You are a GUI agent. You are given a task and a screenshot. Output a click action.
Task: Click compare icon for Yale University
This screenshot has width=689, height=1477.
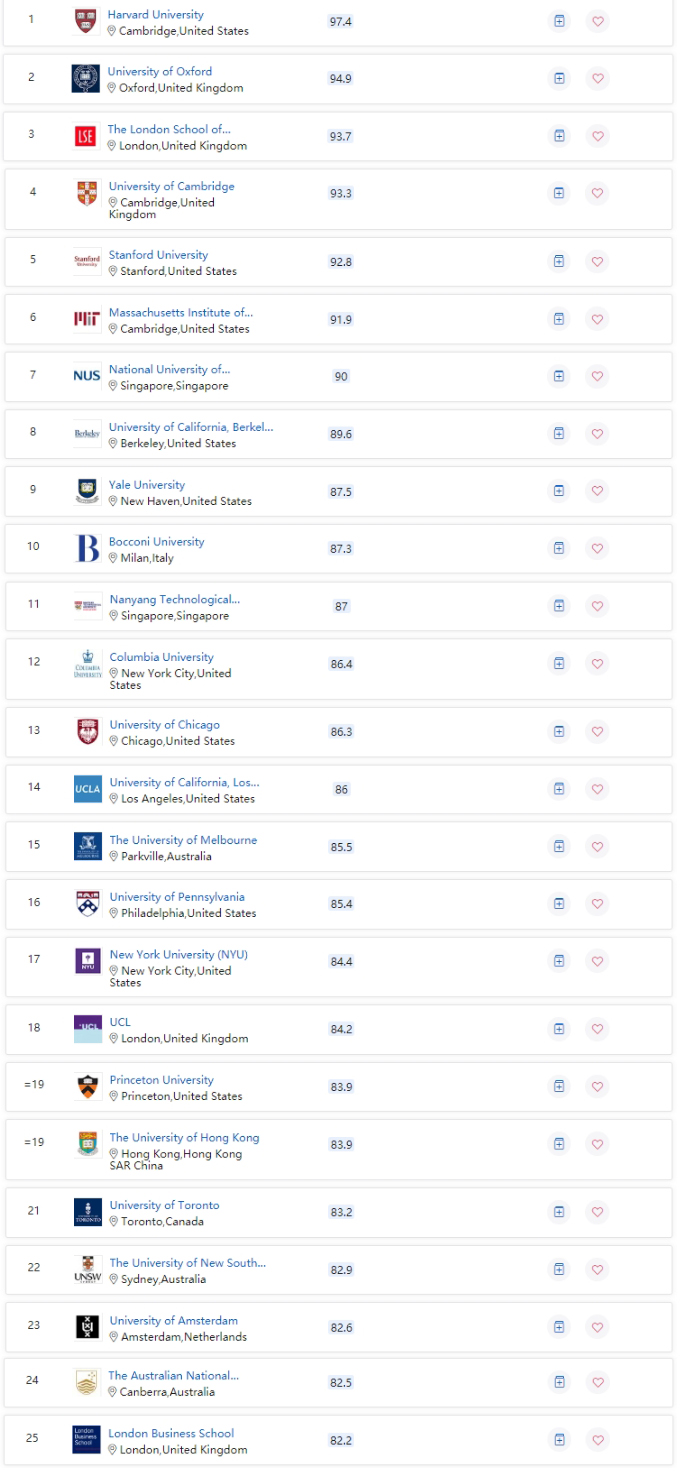pos(559,491)
